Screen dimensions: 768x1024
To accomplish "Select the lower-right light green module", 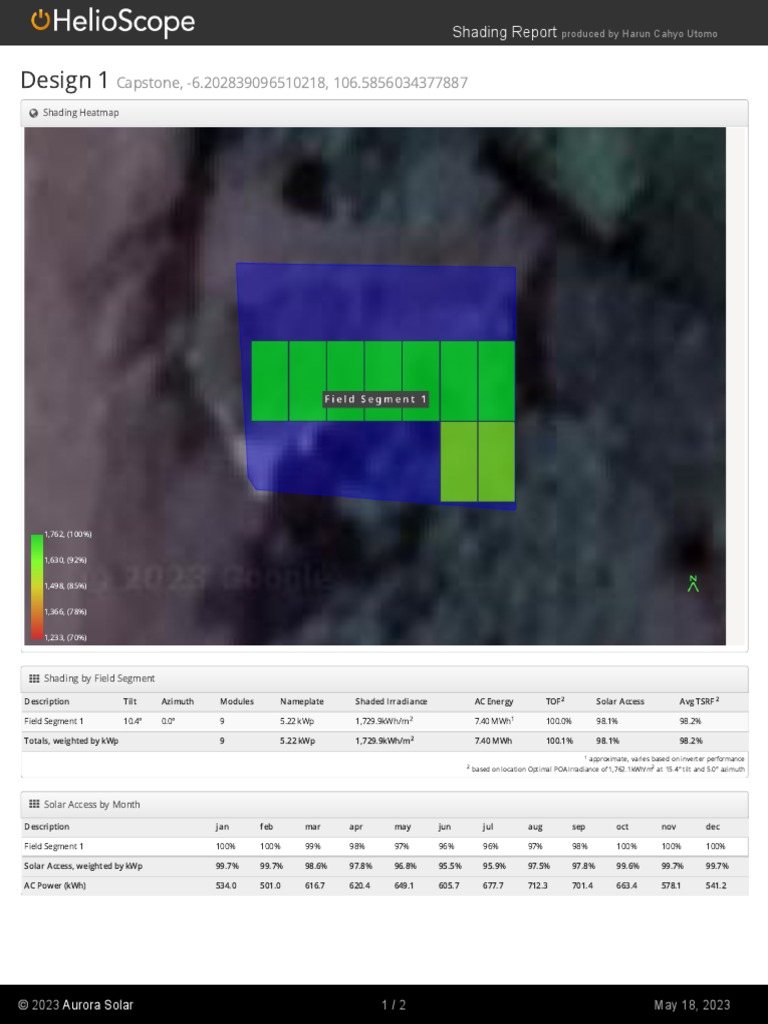I will click(496, 462).
